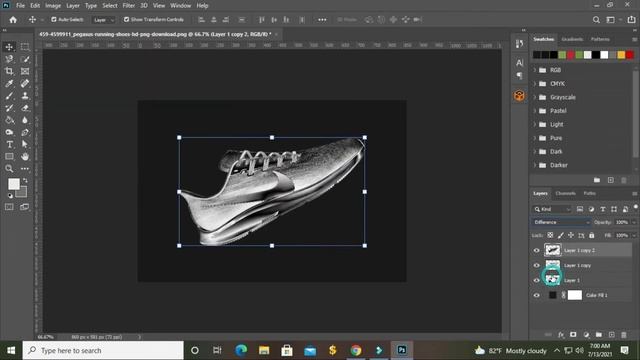The width and height of the screenshot is (640, 360).
Task: Hide the Layer 1 copy 2 layer
Action: point(536,251)
